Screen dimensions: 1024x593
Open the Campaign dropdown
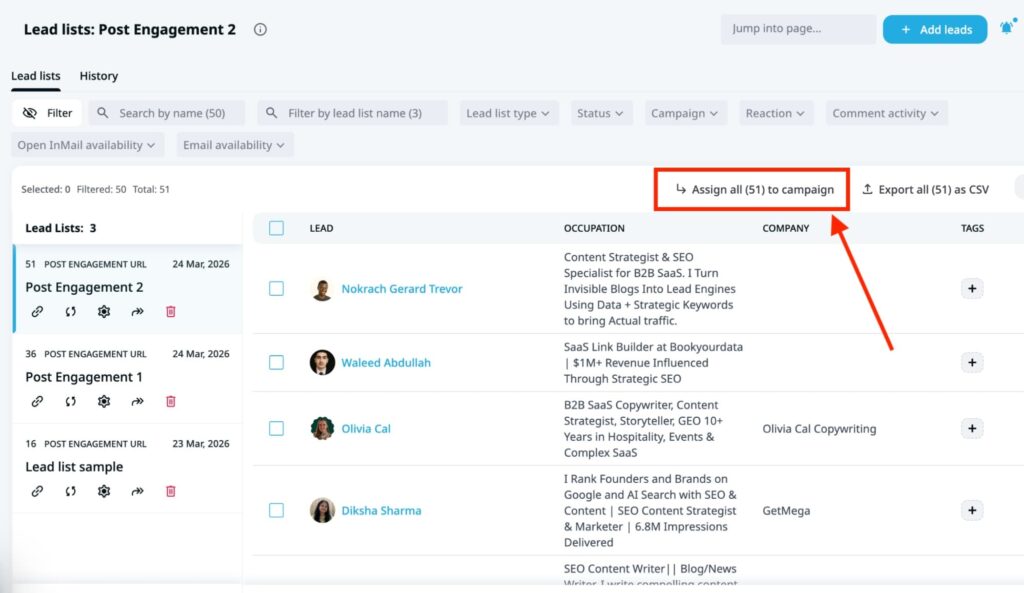point(684,112)
